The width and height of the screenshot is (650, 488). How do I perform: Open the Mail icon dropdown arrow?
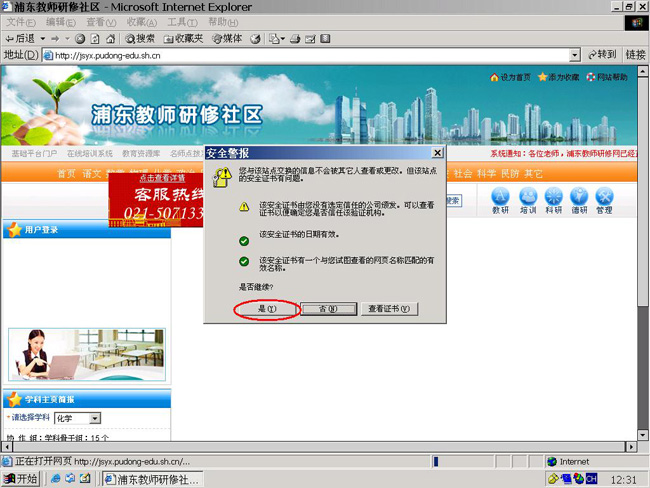pyautogui.click(x=283, y=39)
